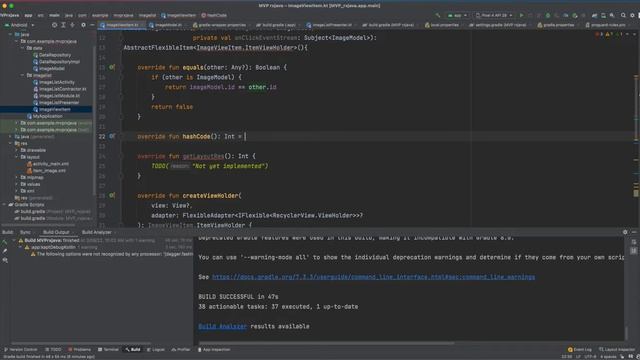Screen dimensions: 640x360
Task: Collapse the imagelist package node
Action: tap(23, 76)
